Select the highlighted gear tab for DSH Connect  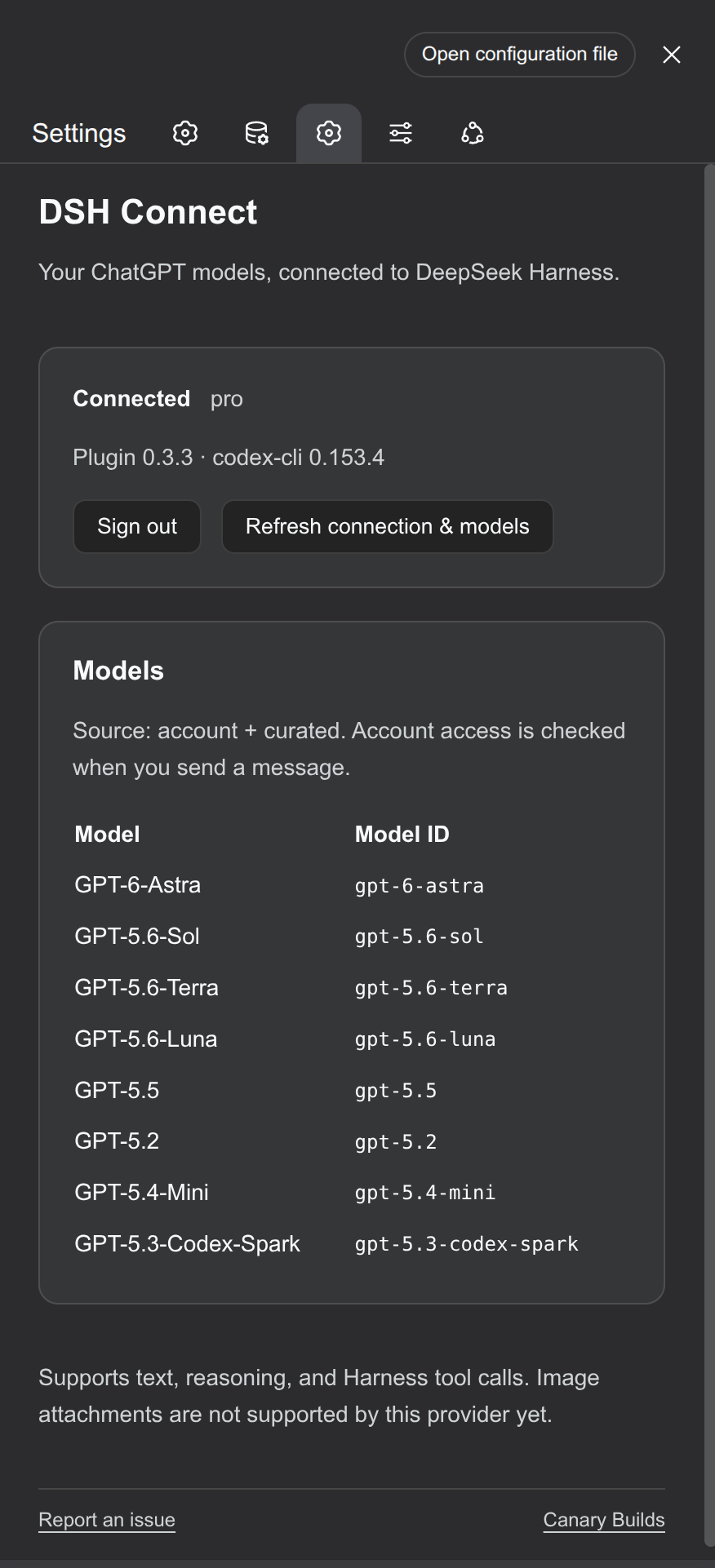[x=329, y=133]
